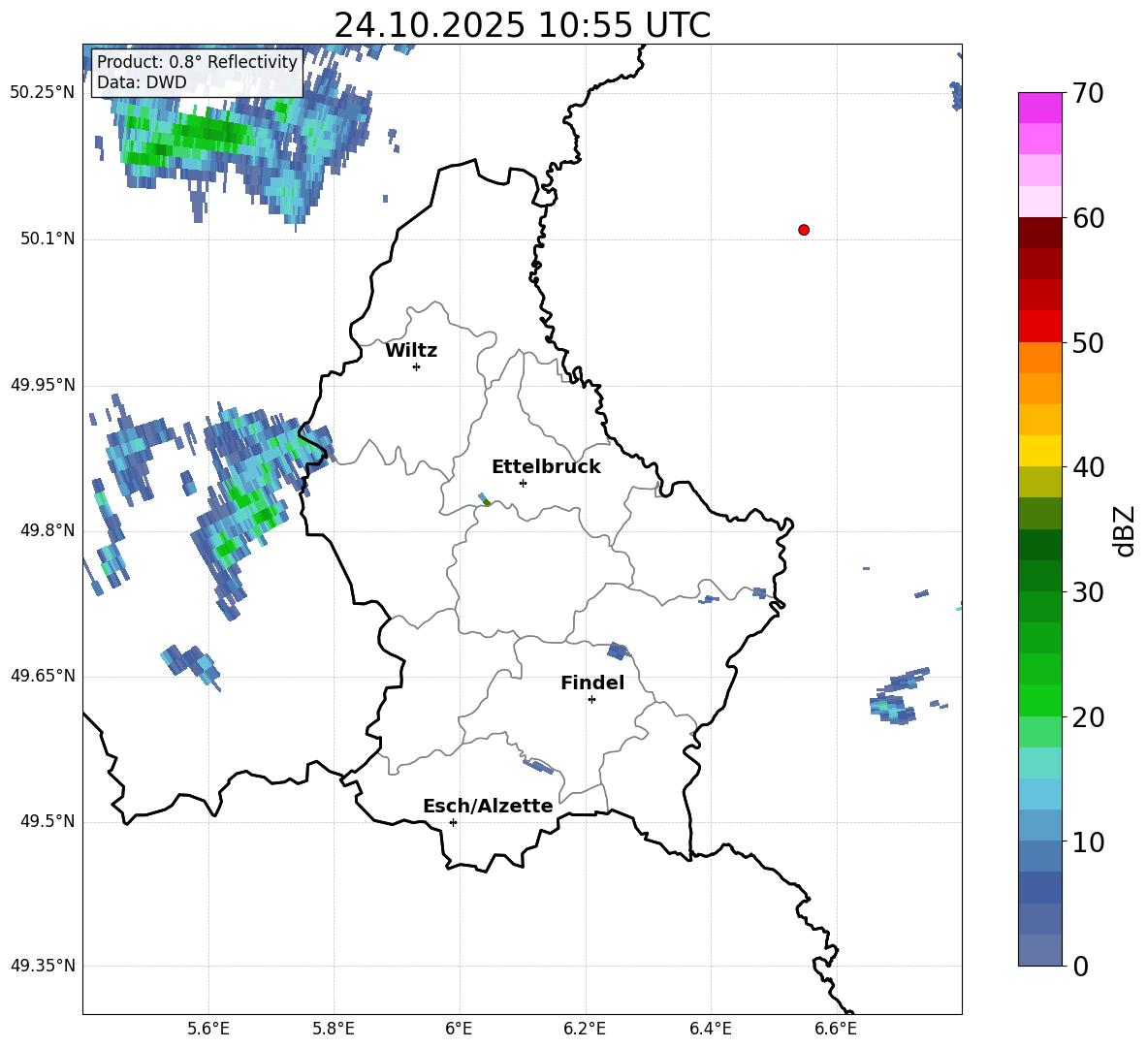1148x1048 pixels.
Task: Click the magenta top colorbar segment
Action: coord(1040,108)
